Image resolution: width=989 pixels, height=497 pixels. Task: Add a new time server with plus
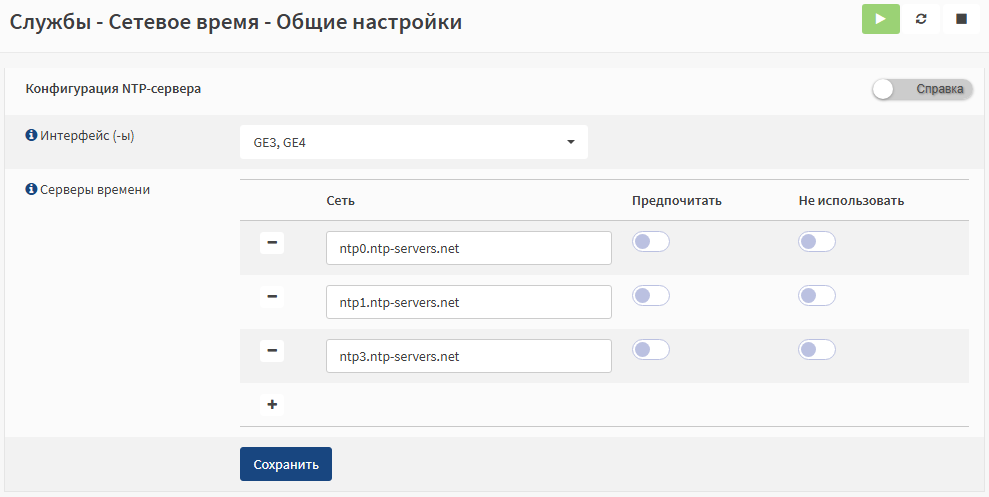(x=272, y=405)
